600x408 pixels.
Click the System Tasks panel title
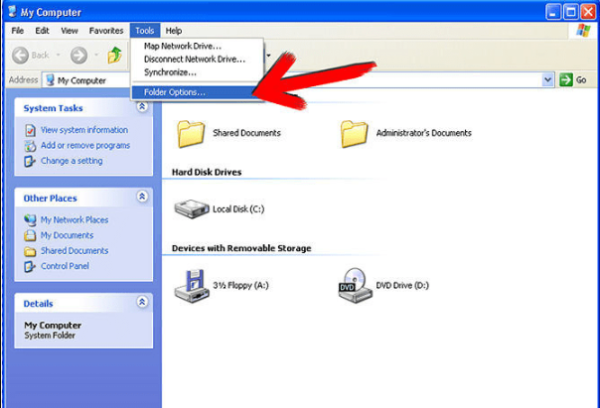tap(53, 108)
